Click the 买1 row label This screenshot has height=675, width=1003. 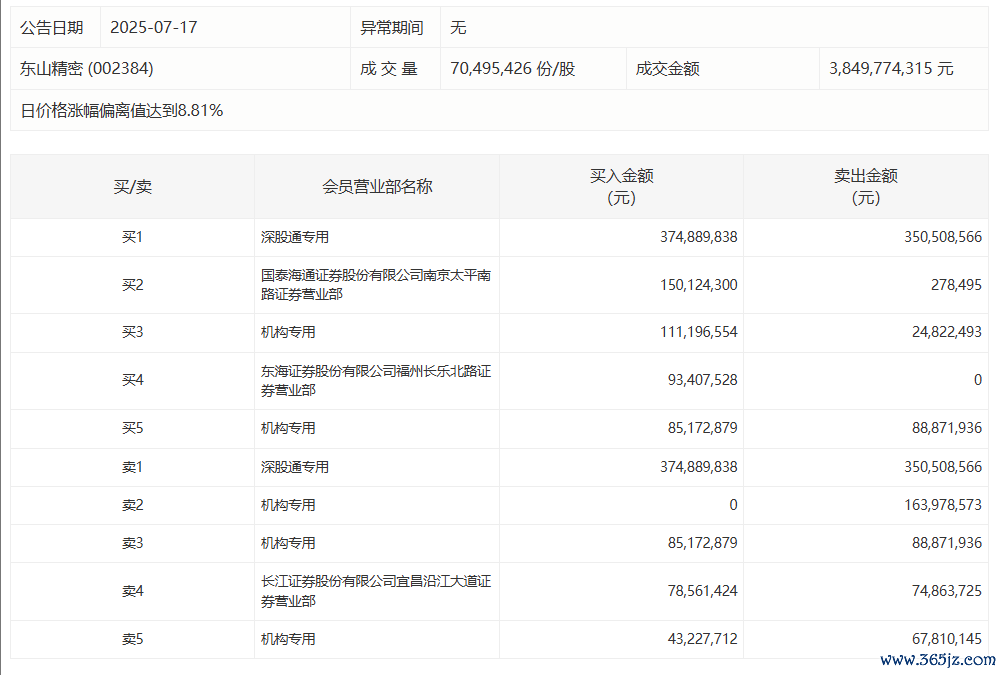click(132, 237)
